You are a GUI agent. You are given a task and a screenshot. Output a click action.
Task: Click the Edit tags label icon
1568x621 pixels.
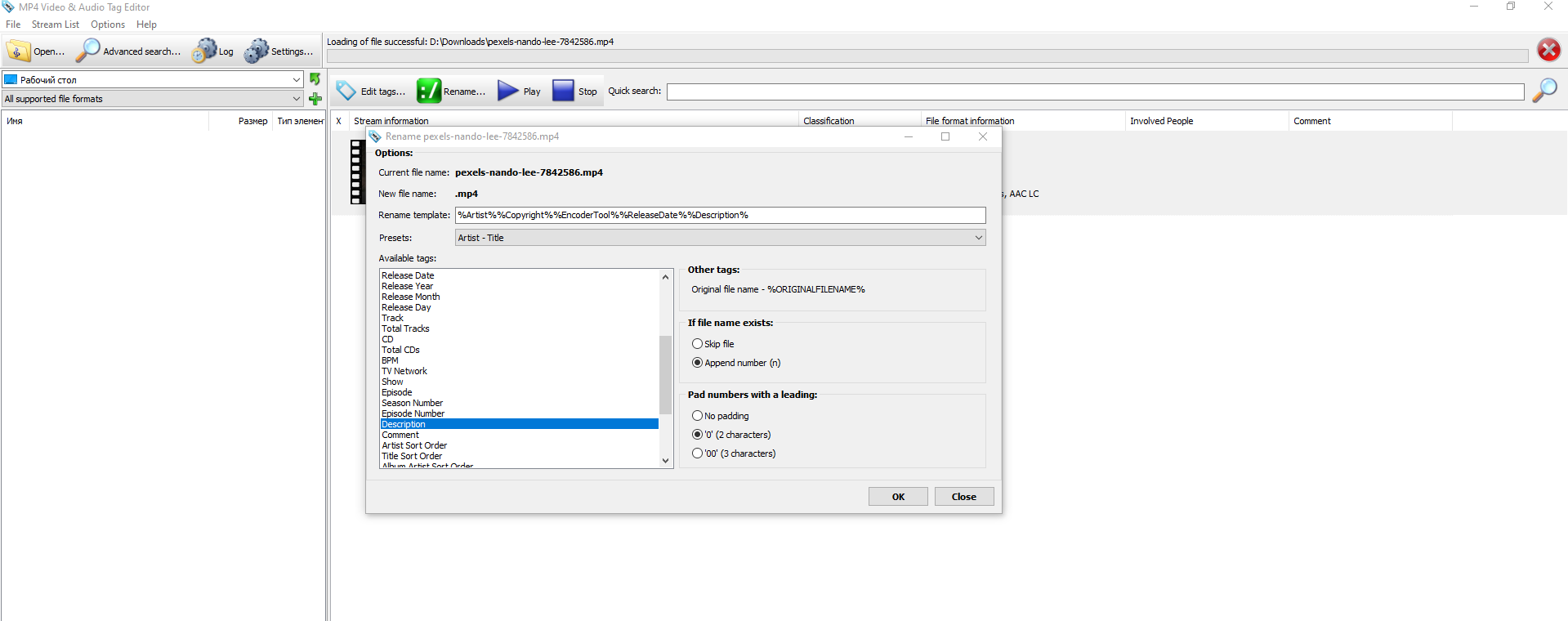pos(346,91)
